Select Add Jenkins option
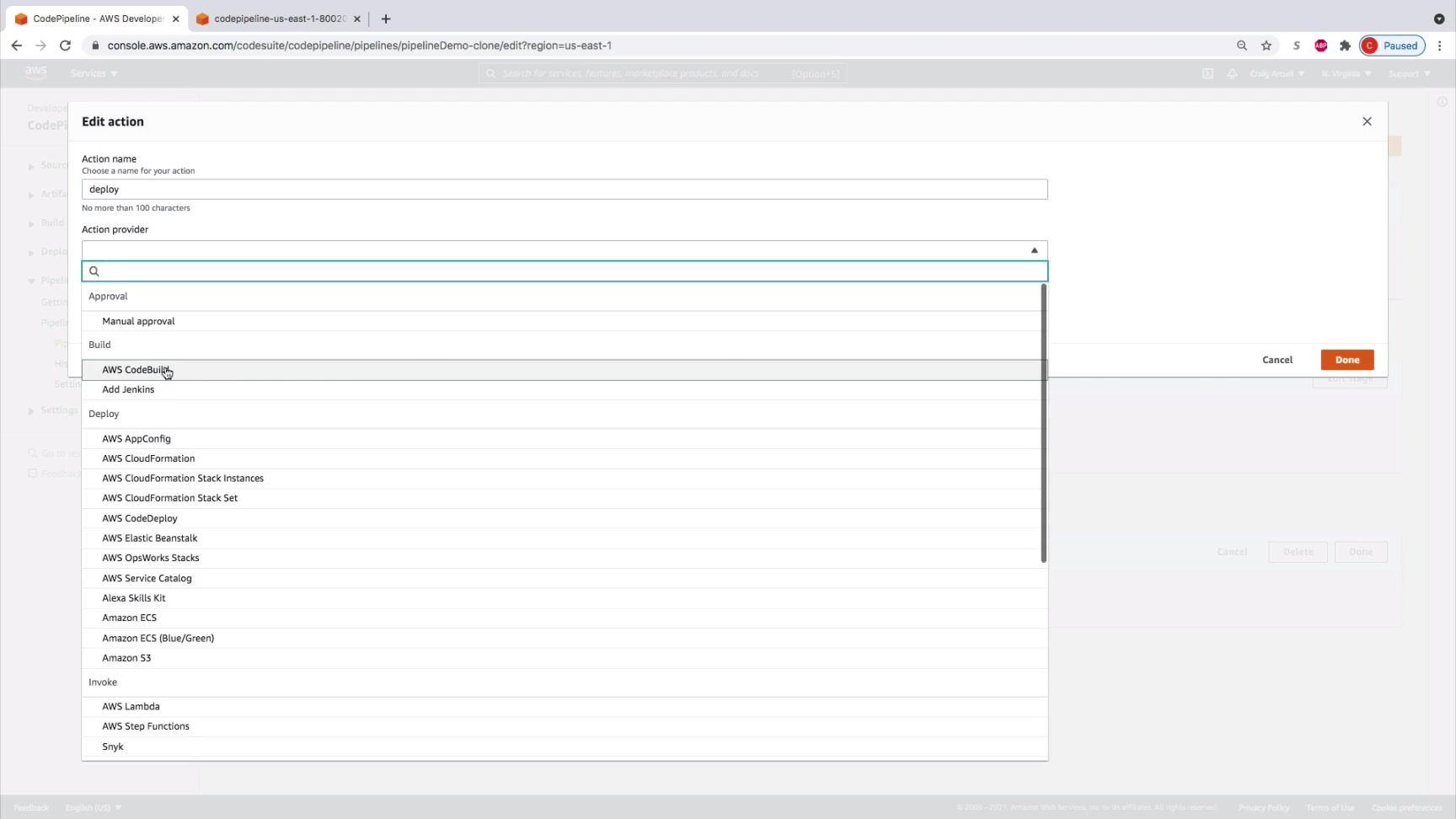Screen dimensions: 1456x819 [x=565, y=389]
